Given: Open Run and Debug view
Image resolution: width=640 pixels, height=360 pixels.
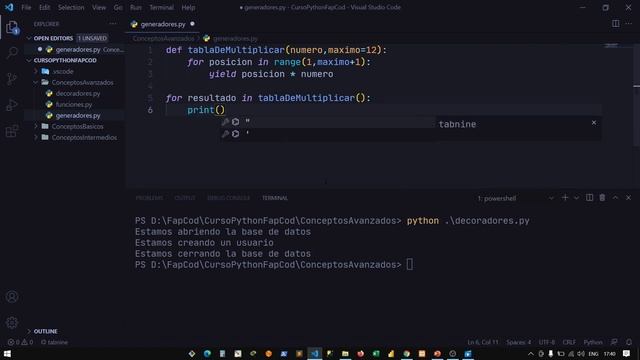Looking at the screenshot, I should 12,105.
